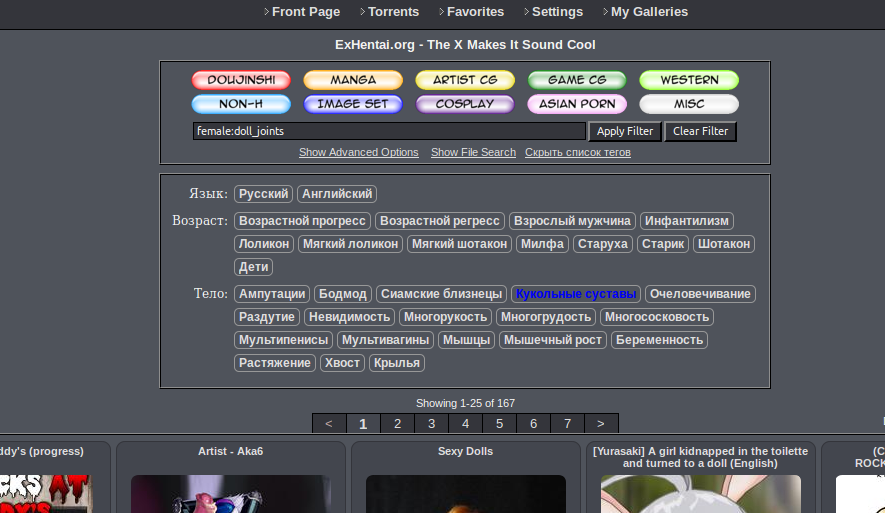Viewport: 885px width, 513px height.
Task: Select the Раздутие tag
Action: (266, 317)
